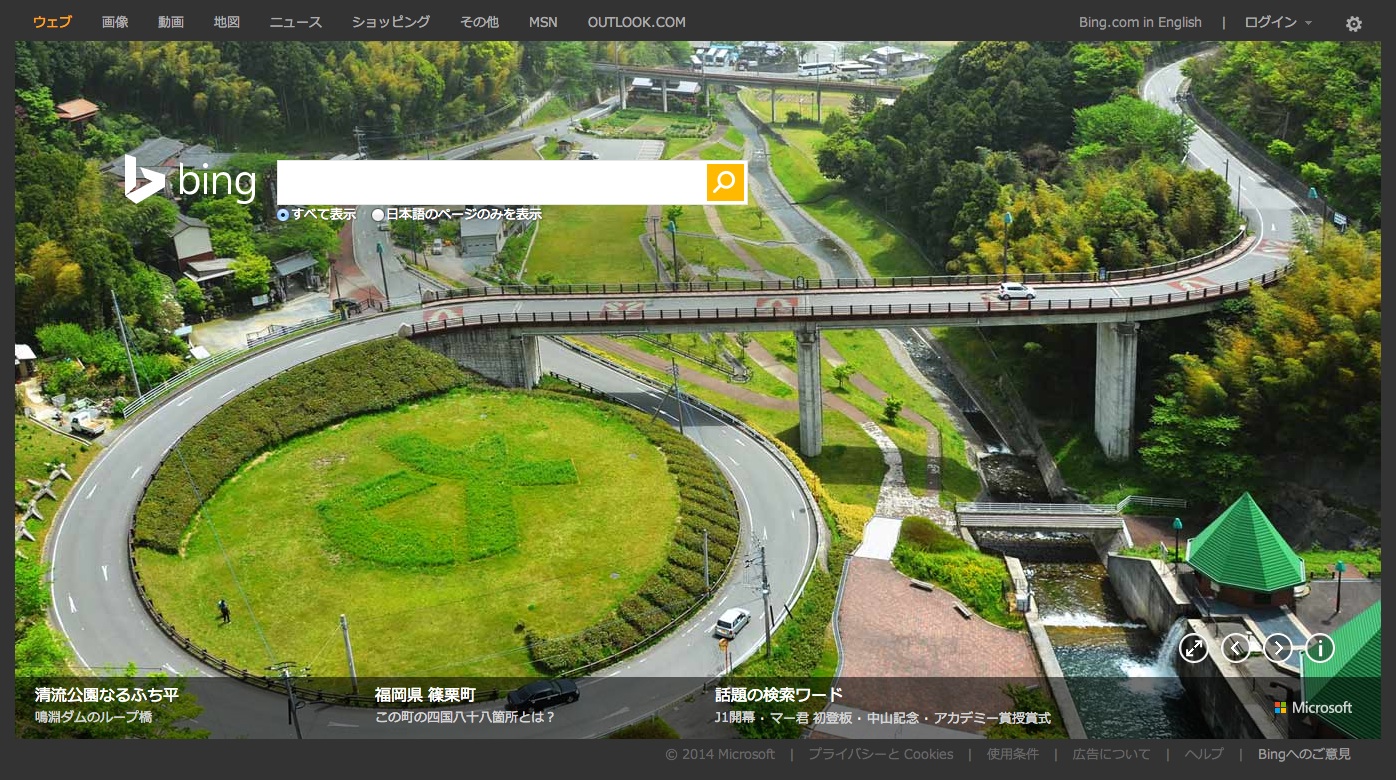Open the その他 menu
Viewport: 1396px width, 780px height.
[479, 22]
